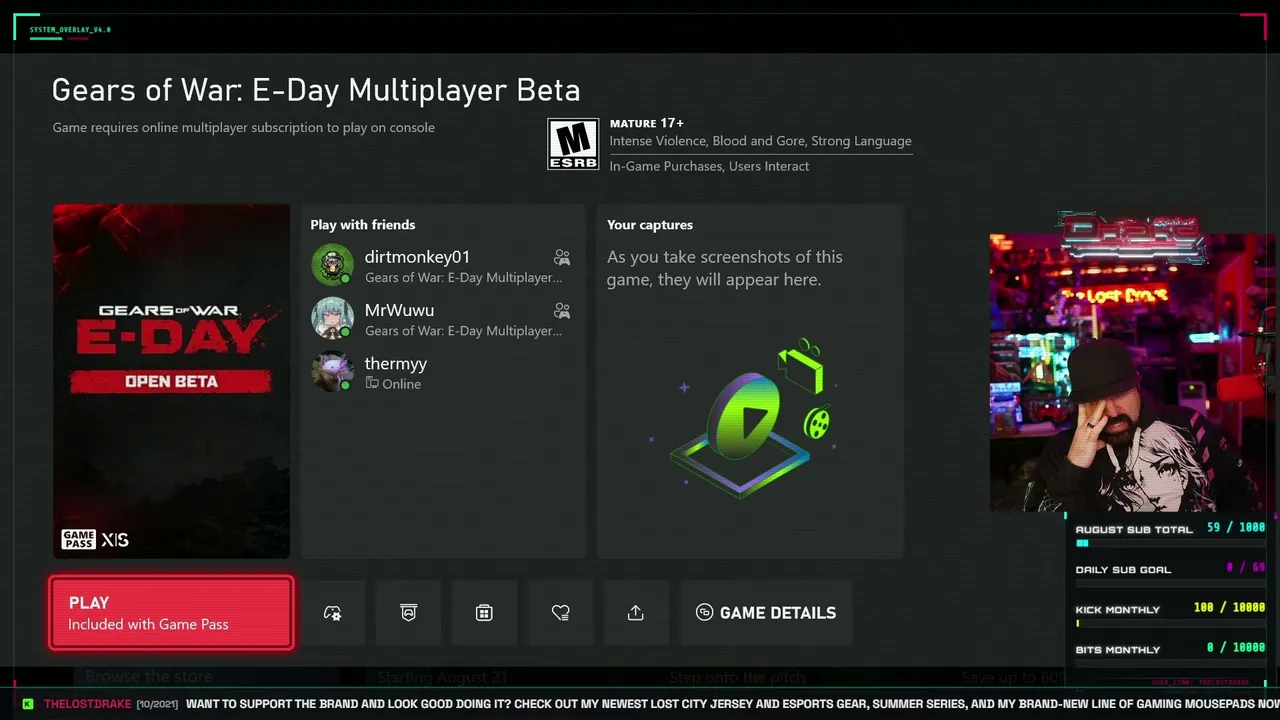Select MrWuwu's avatar picture
The height and width of the screenshot is (720, 1280).
332,318
